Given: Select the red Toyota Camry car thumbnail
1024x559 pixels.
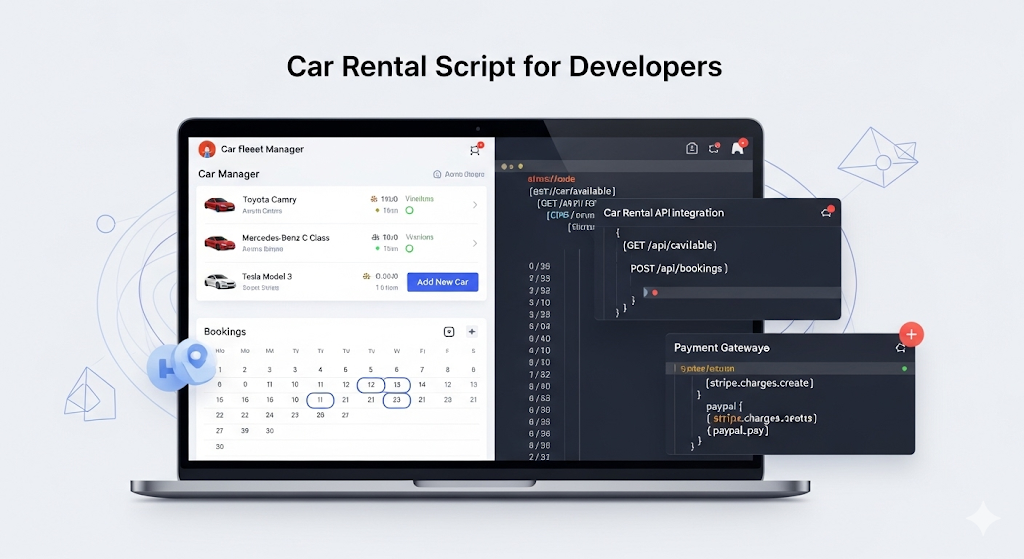Looking at the screenshot, I should pos(219,205).
